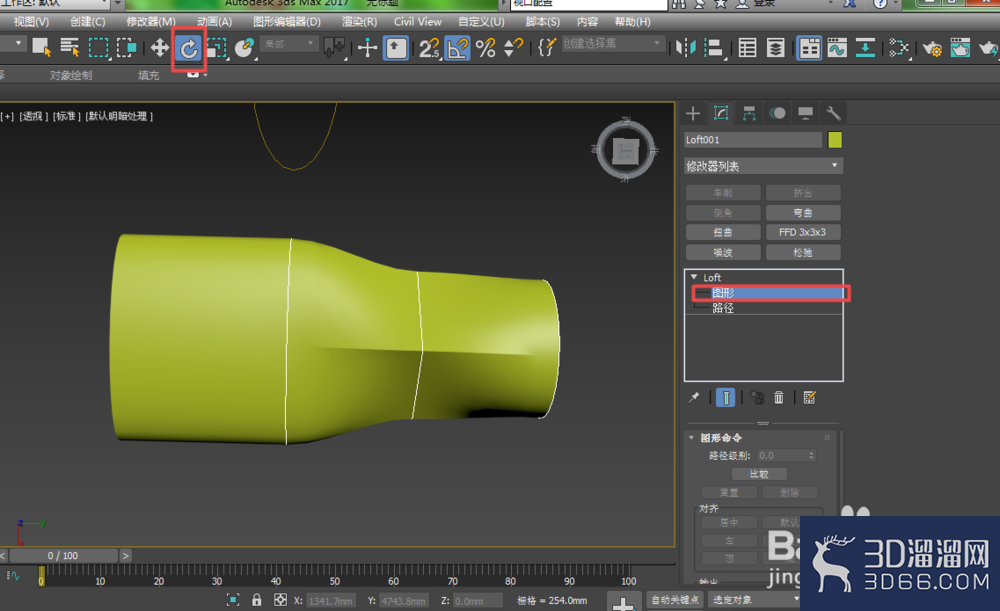Activate the Select and Rotate tool

(189, 48)
